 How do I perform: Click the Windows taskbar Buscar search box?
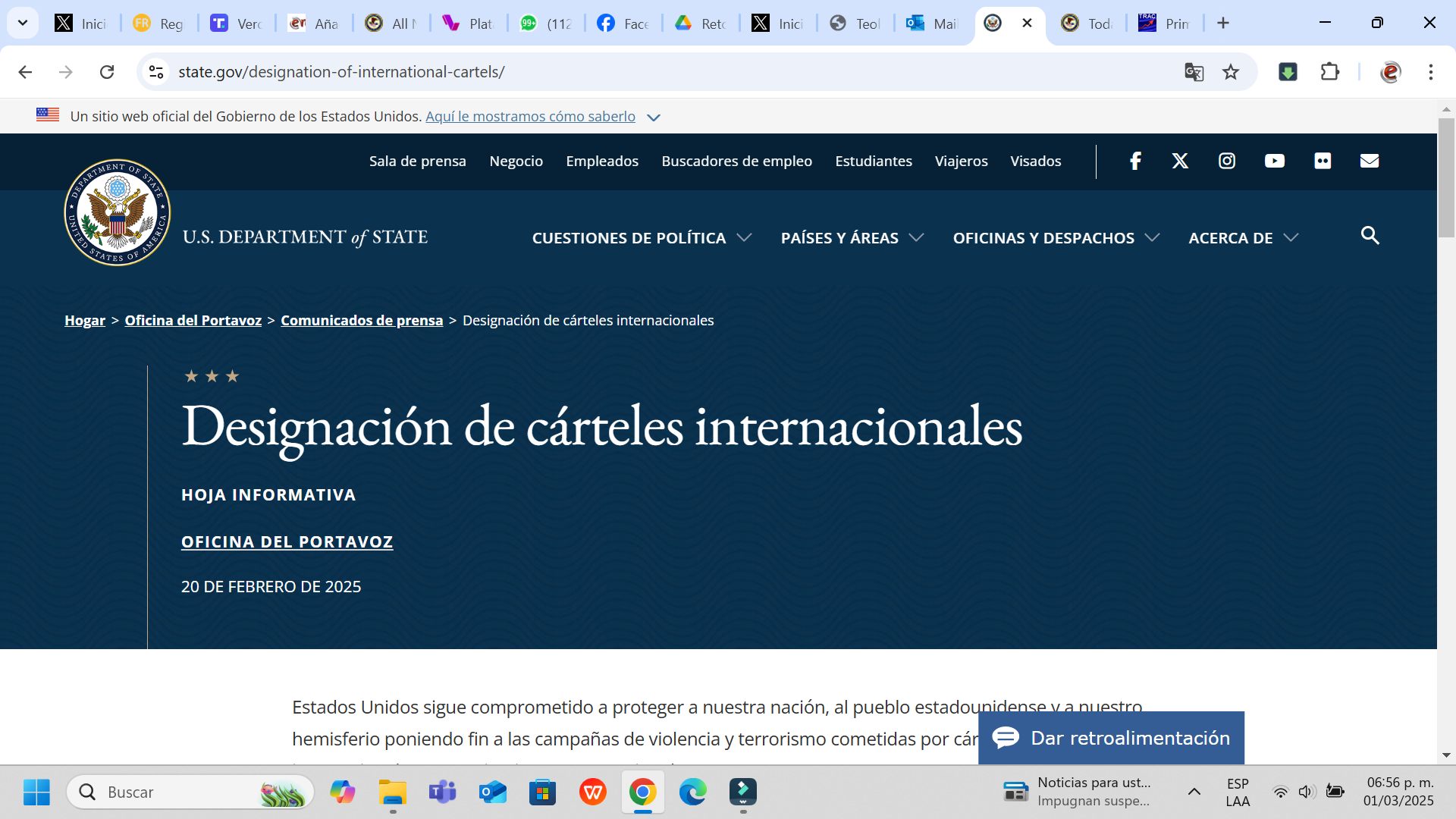(190, 792)
